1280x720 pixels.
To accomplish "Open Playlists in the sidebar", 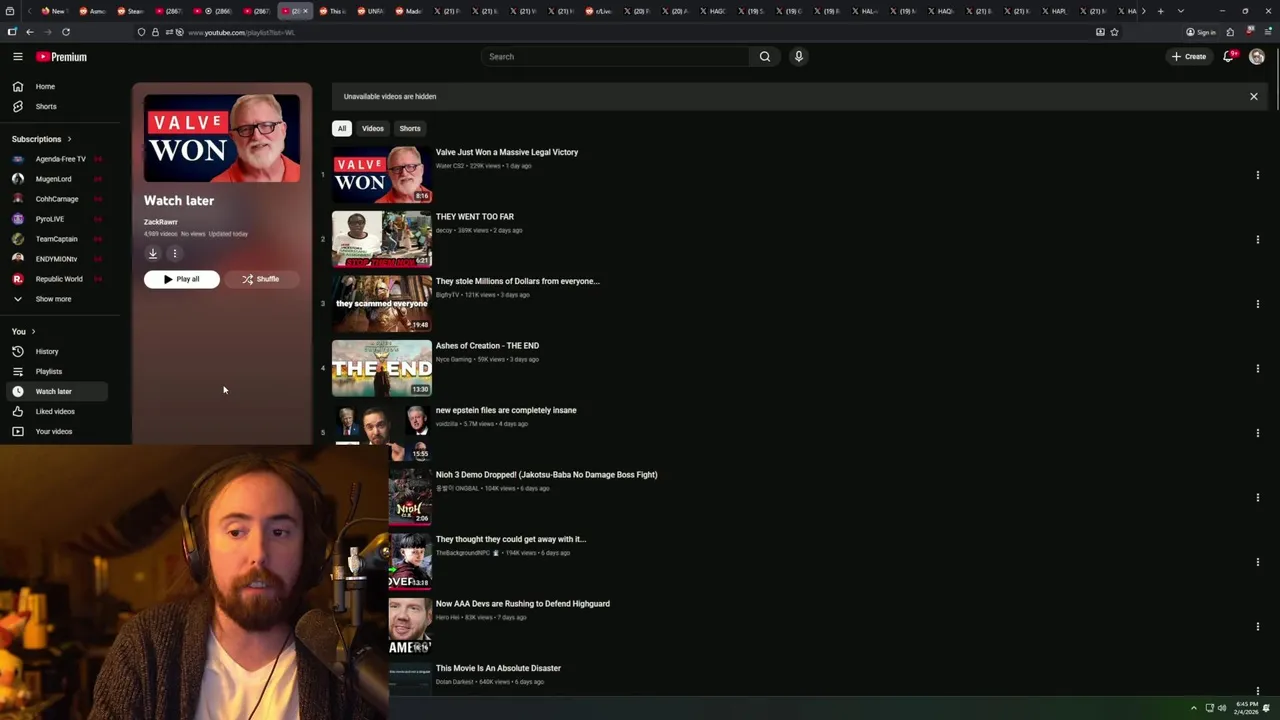I will [55, 372].
